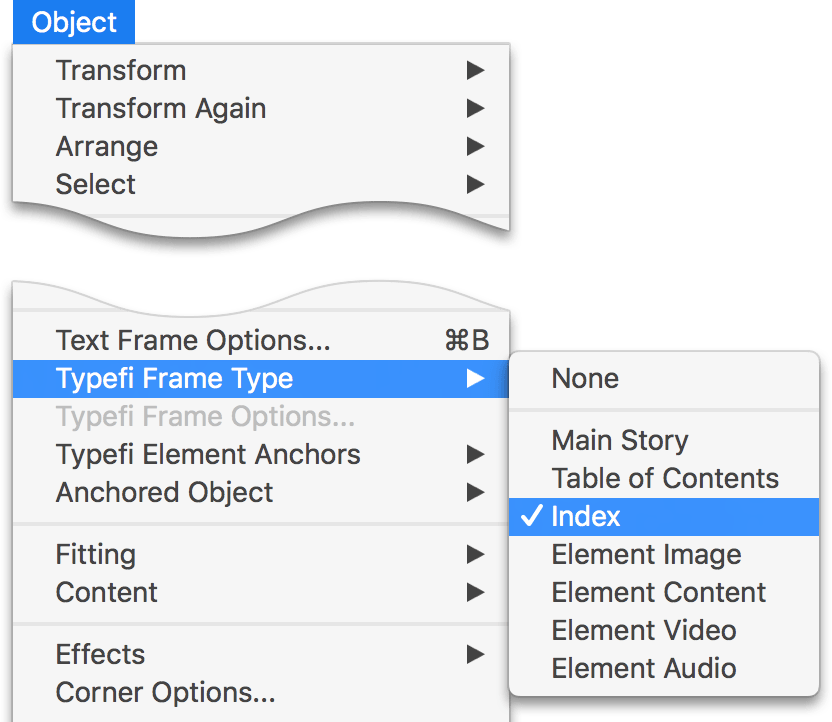Expand the Arrange submenu arrow
This screenshot has height=722, width=832.
click(475, 146)
